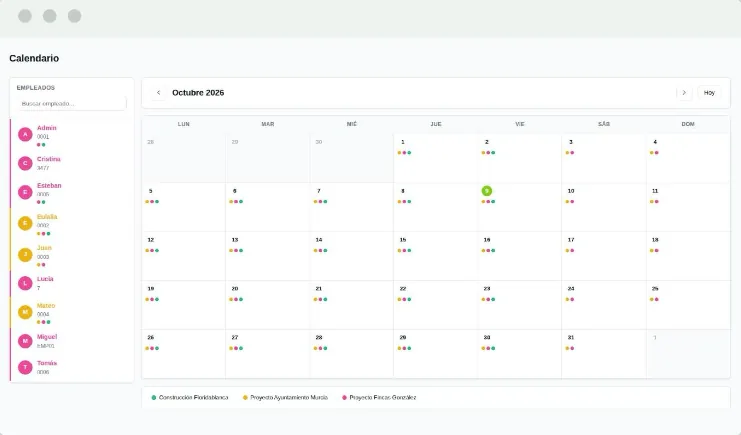The image size is (741, 435).
Task: Open October 29 day cell
Action: 436,354
